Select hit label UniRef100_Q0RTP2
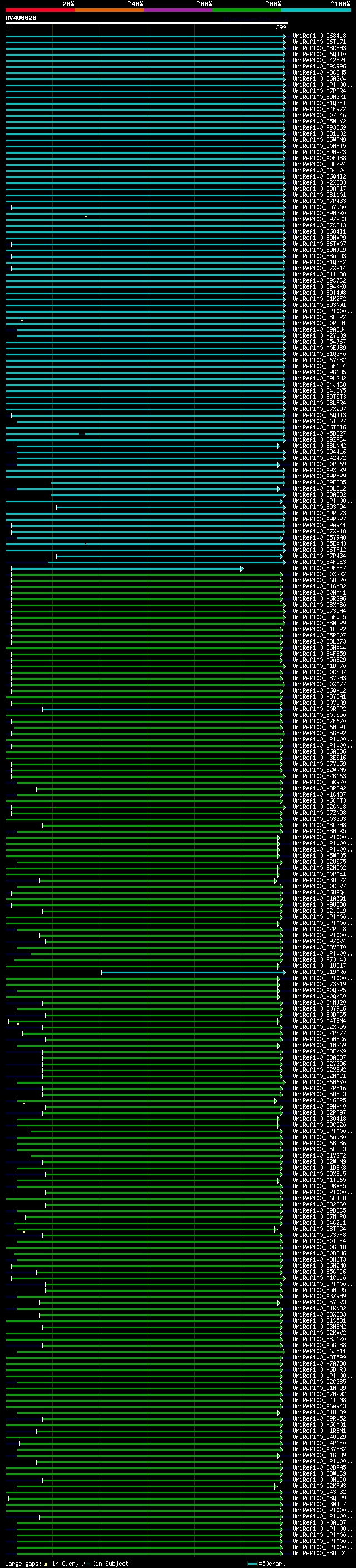356x1568 pixels. pyautogui.click(x=319, y=709)
